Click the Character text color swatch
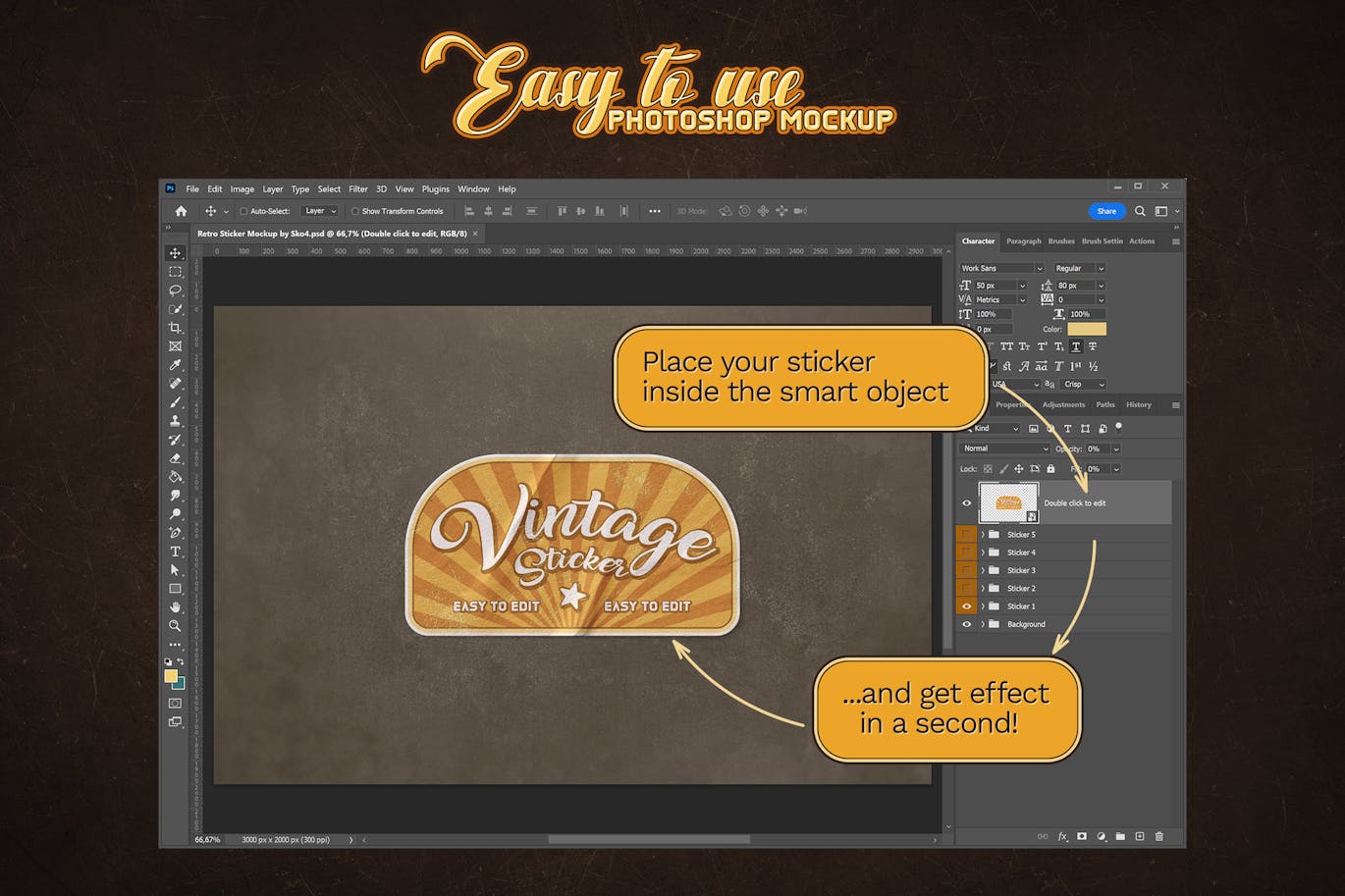Screen dimensions: 1345x896 tap(1086, 329)
